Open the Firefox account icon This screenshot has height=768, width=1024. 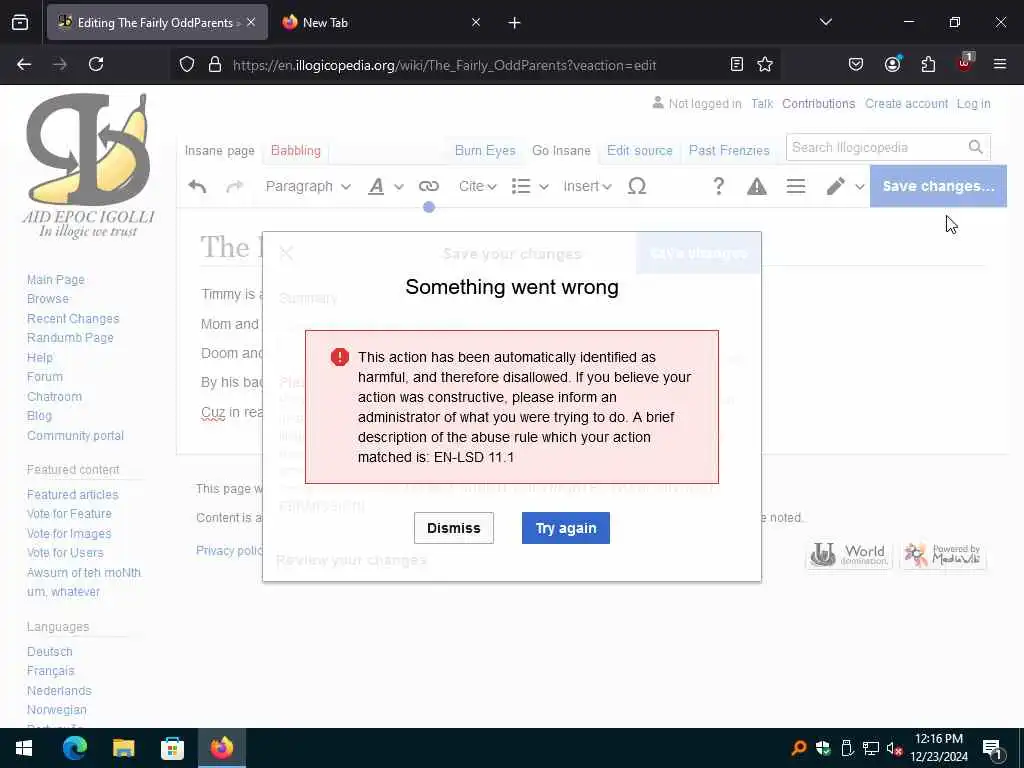point(892,64)
